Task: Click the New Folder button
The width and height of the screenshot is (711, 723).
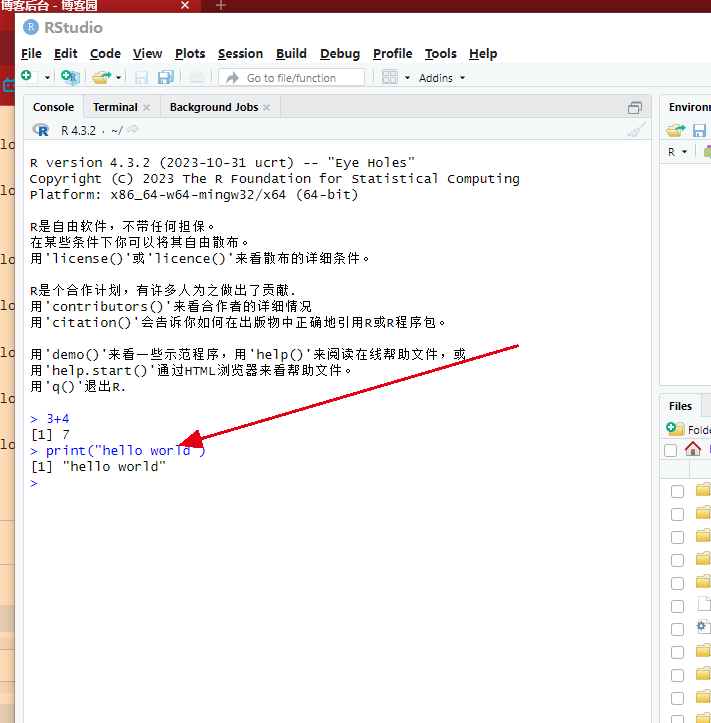Action: pyautogui.click(x=688, y=429)
